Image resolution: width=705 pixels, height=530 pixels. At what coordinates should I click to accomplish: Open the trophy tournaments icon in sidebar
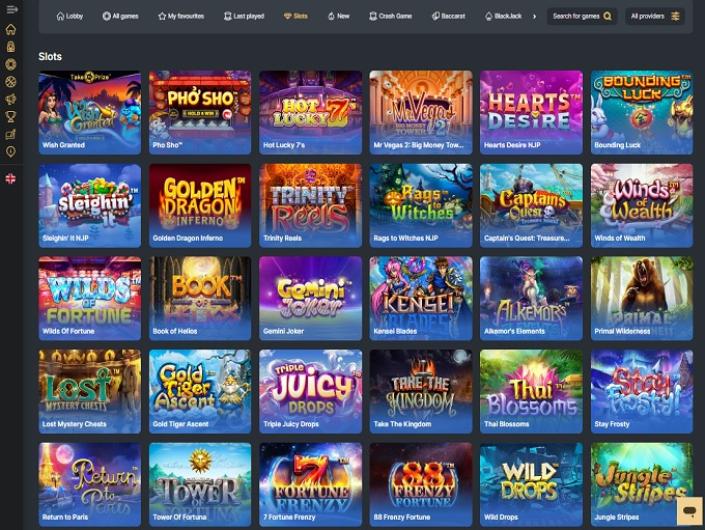point(11,116)
